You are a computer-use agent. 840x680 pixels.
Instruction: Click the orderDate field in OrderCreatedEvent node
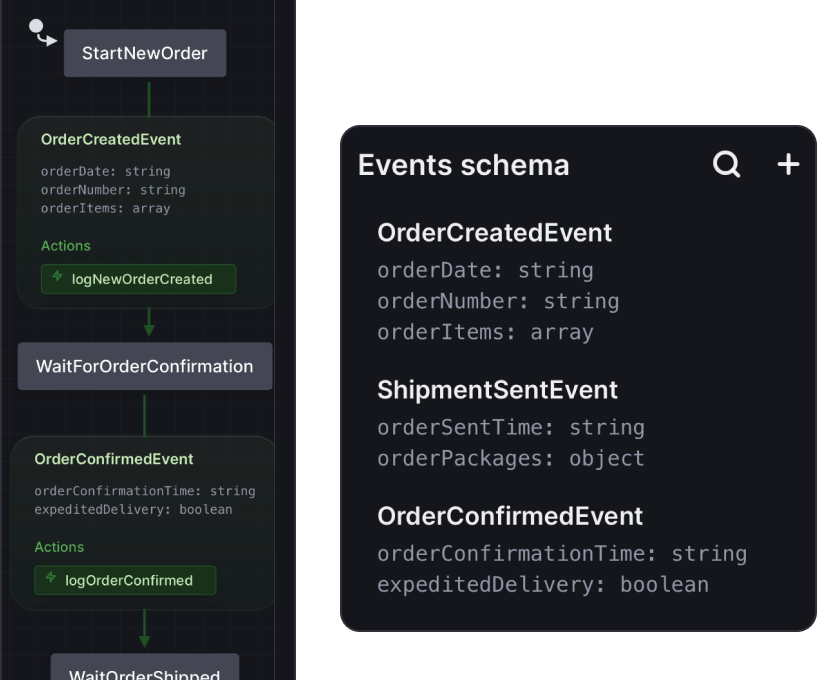click(x=103, y=171)
